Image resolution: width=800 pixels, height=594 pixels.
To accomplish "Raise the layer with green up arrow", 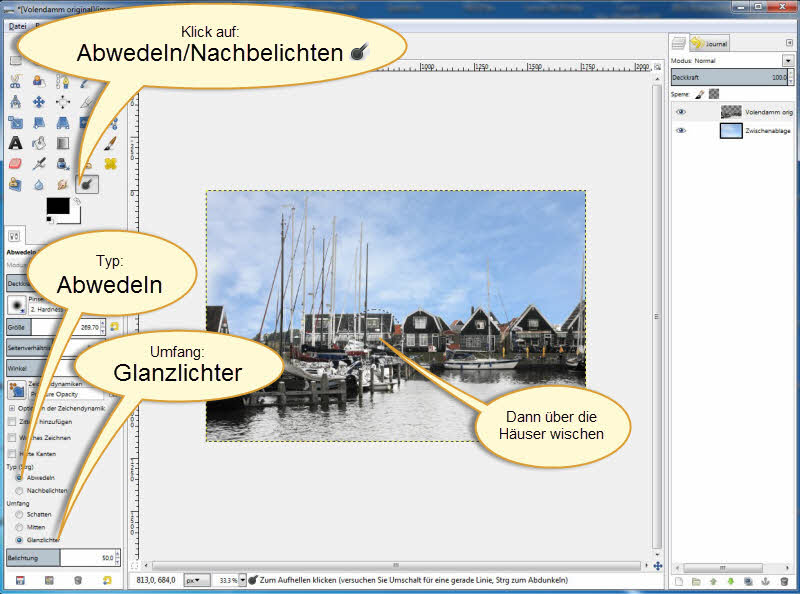I will tap(713, 581).
